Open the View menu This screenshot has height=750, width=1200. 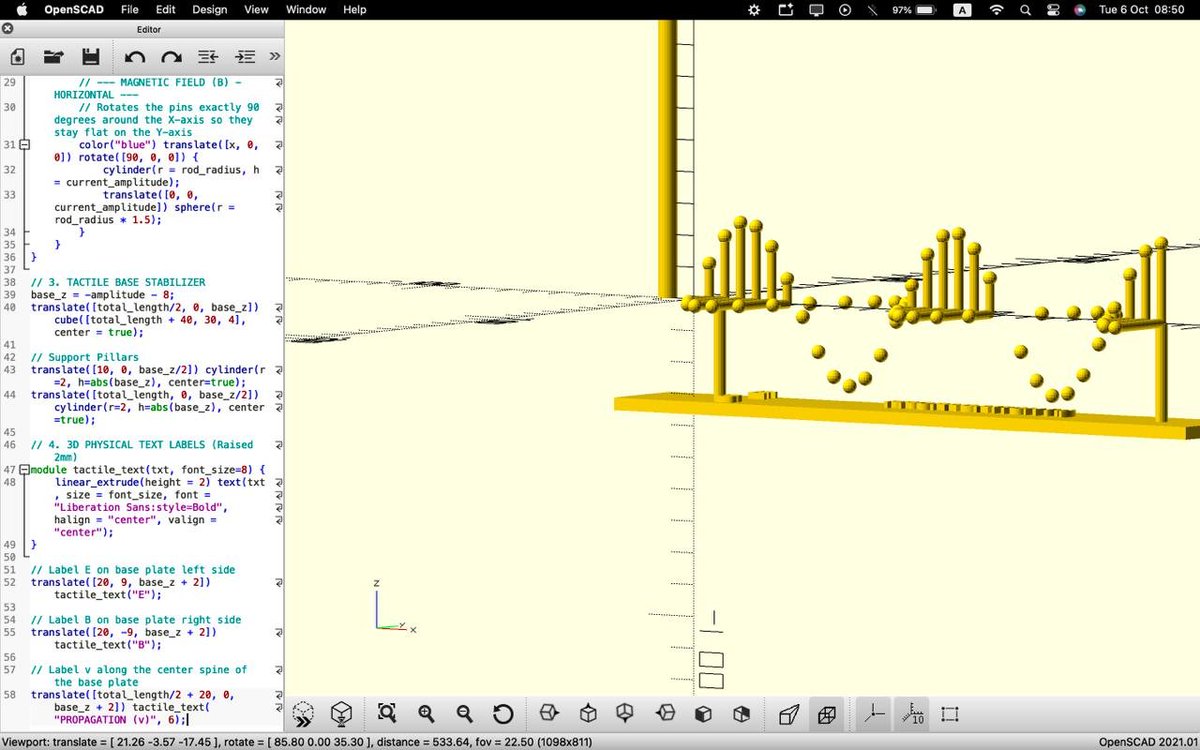256,9
